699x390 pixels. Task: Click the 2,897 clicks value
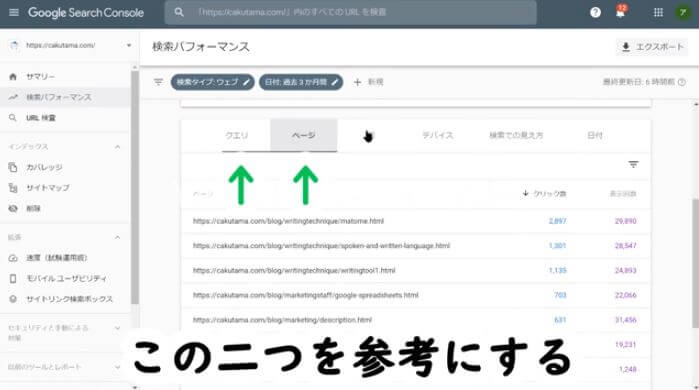tap(557, 221)
